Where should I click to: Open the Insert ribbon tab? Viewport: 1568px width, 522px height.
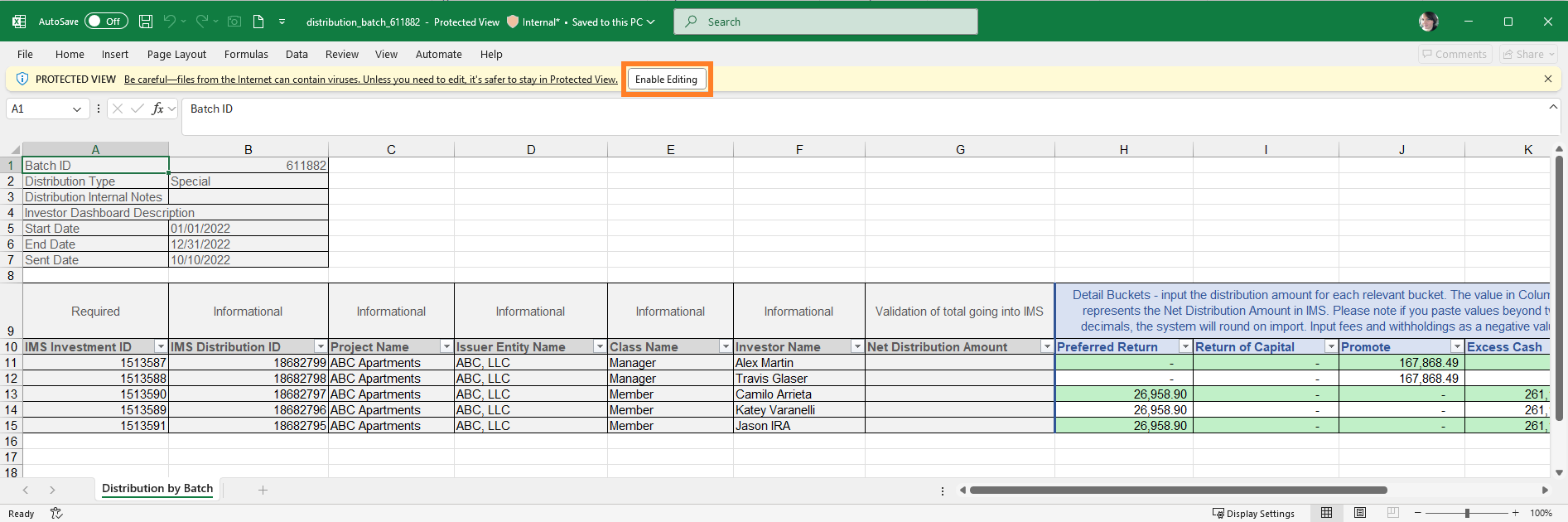click(x=115, y=54)
